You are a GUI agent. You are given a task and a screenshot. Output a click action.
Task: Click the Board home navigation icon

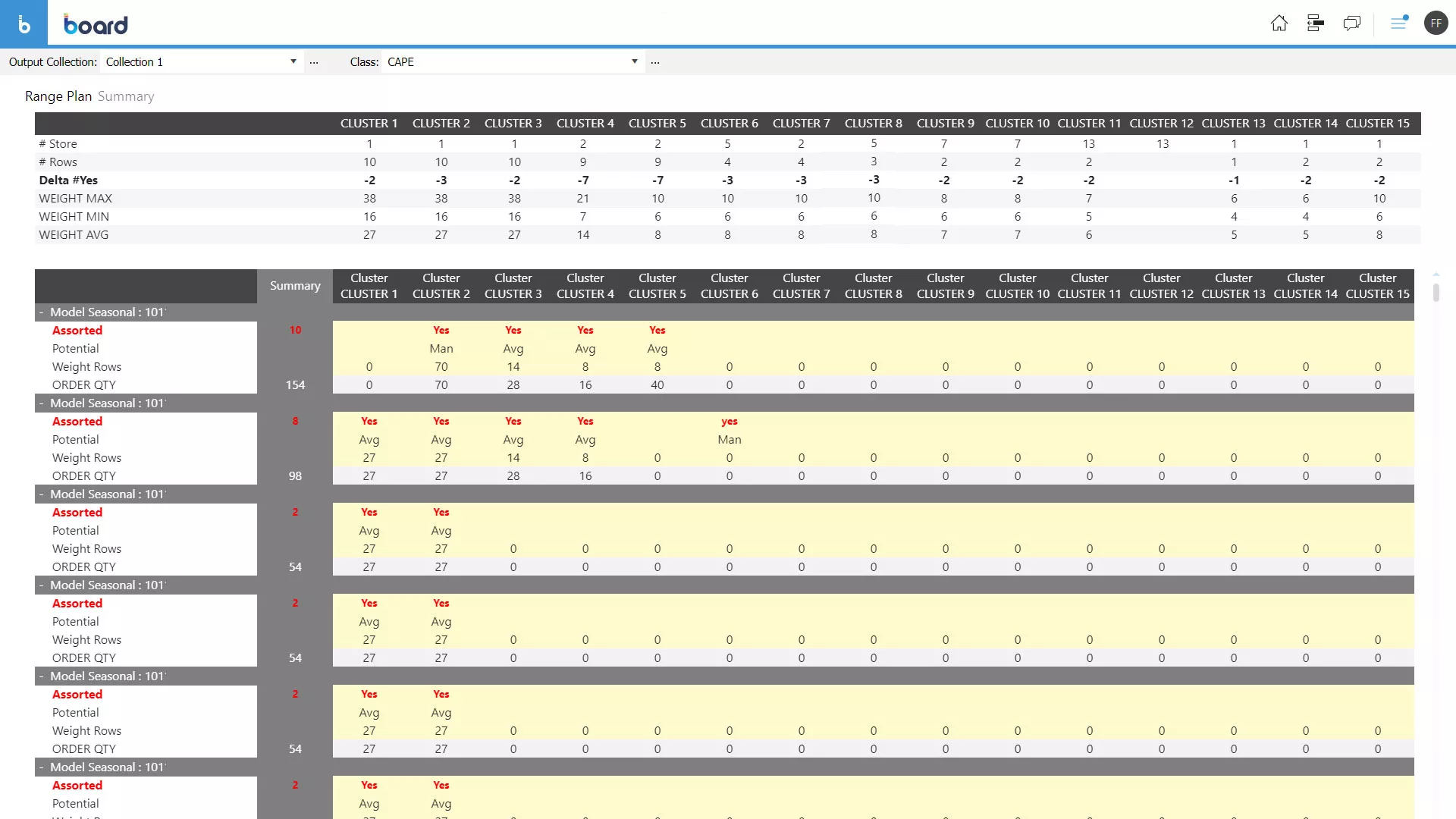click(1279, 22)
